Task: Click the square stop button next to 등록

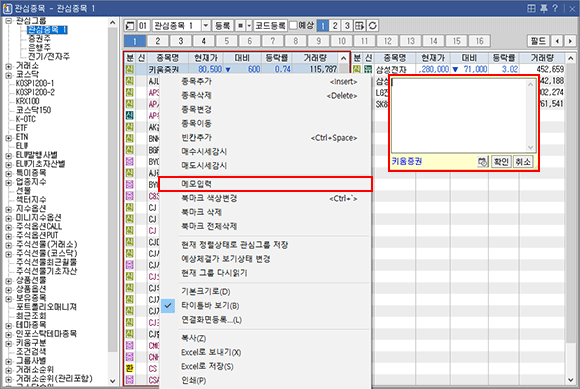Action: tap(240, 26)
